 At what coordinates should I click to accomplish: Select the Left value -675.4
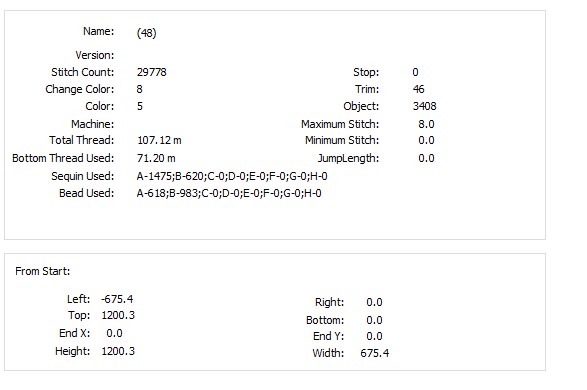(117, 299)
